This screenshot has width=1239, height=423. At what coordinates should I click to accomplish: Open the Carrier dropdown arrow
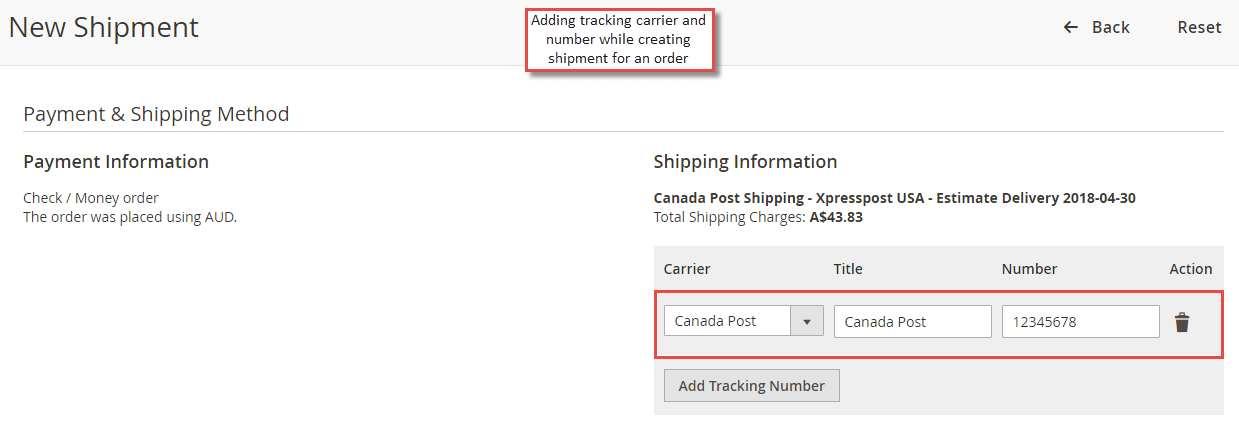point(807,321)
